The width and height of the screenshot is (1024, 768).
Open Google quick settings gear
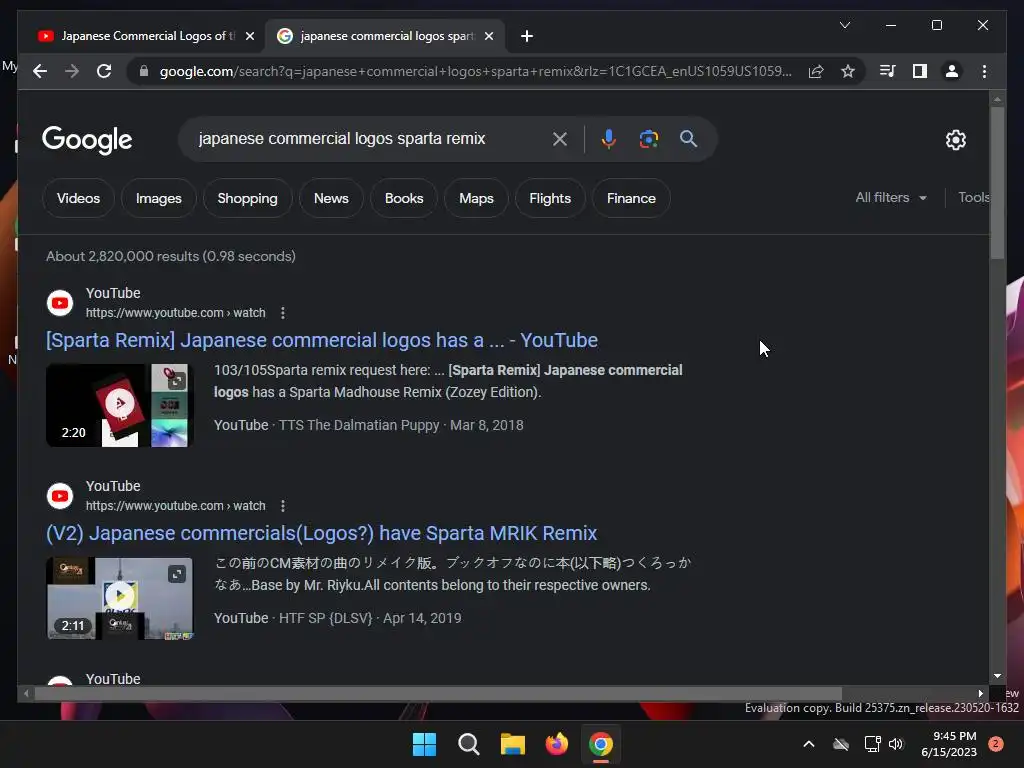point(955,140)
